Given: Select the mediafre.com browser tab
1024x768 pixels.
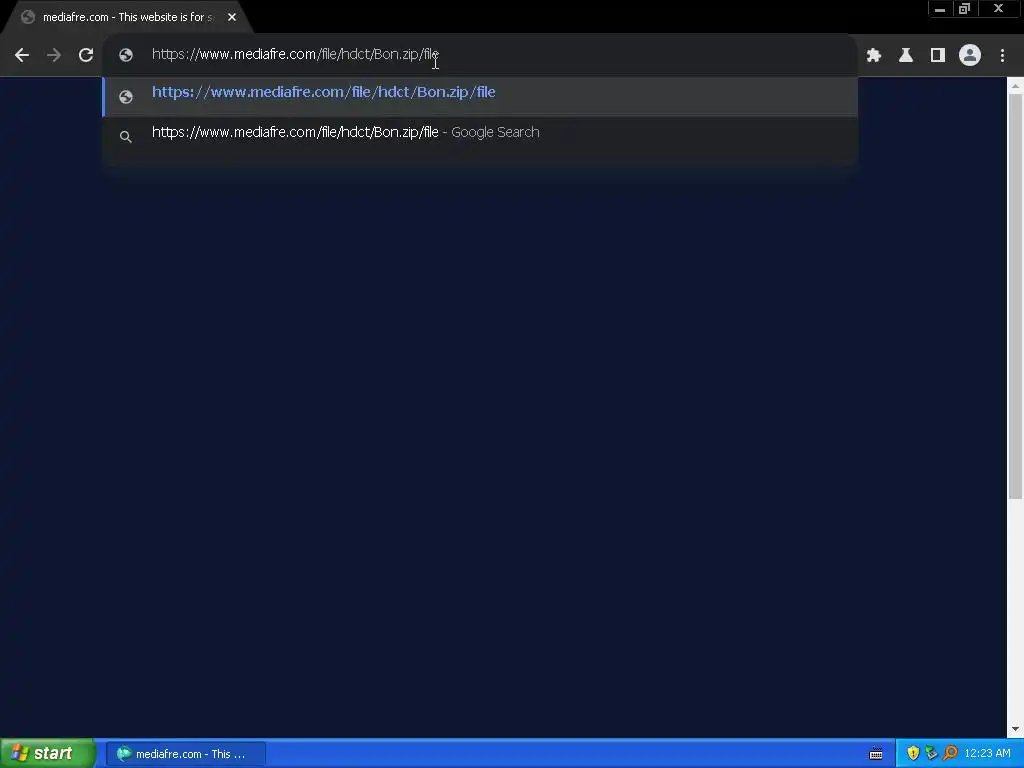Looking at the screenshot, I should (x=127, y=18).
